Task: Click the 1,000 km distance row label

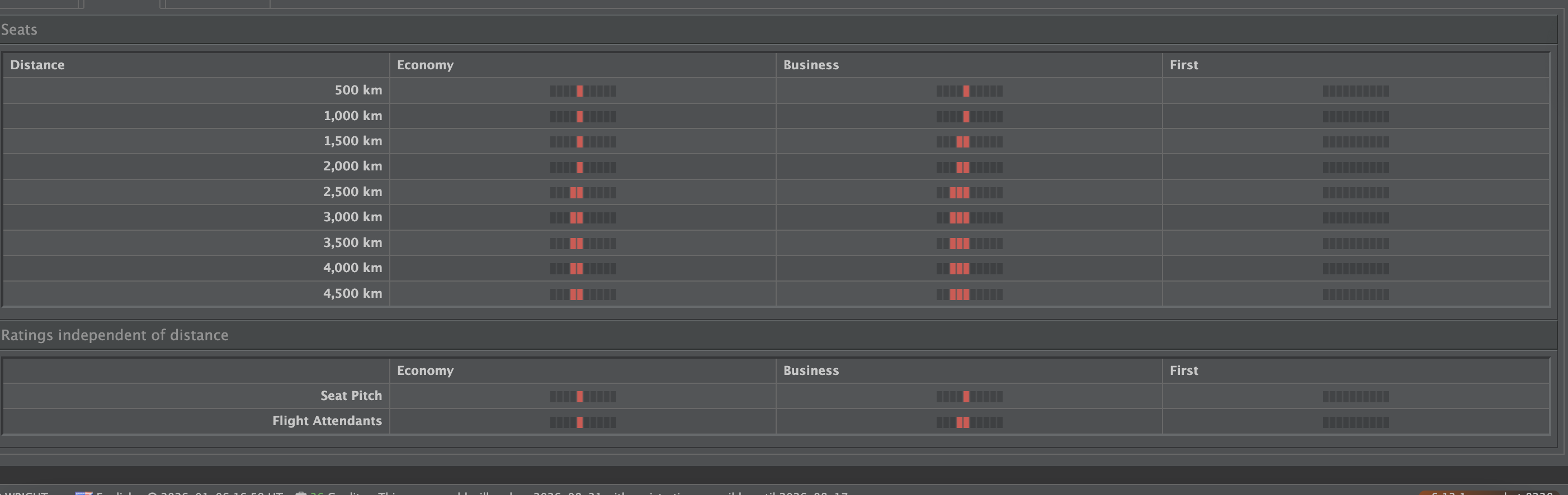Action: click(x=352, y=116)
